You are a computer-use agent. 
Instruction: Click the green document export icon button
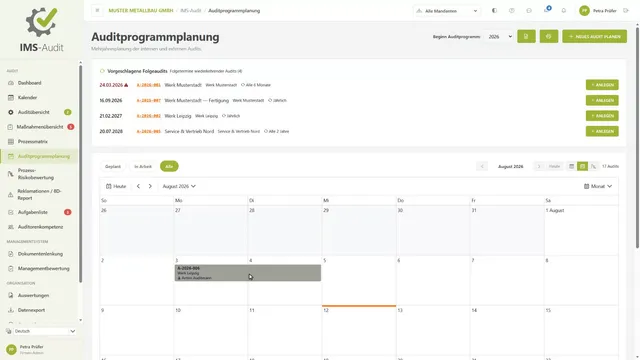coord(526,36)
